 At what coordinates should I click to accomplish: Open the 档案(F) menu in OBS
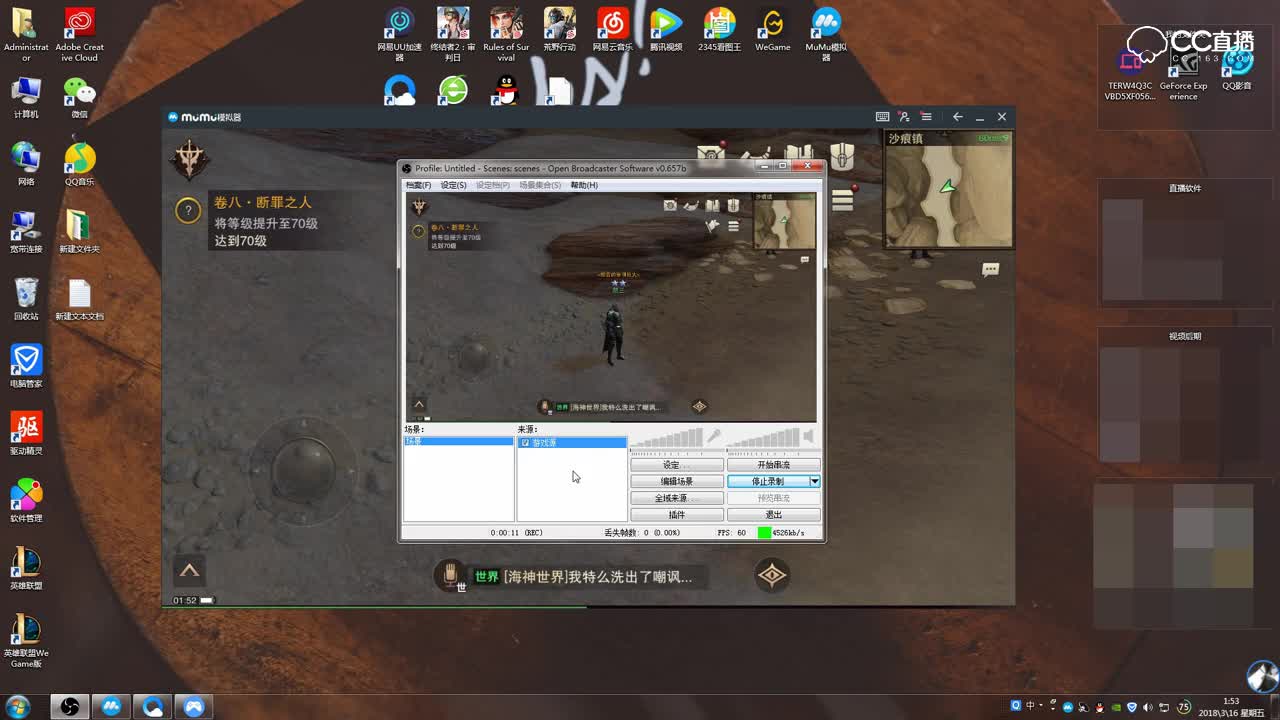[x=418, y=185]
